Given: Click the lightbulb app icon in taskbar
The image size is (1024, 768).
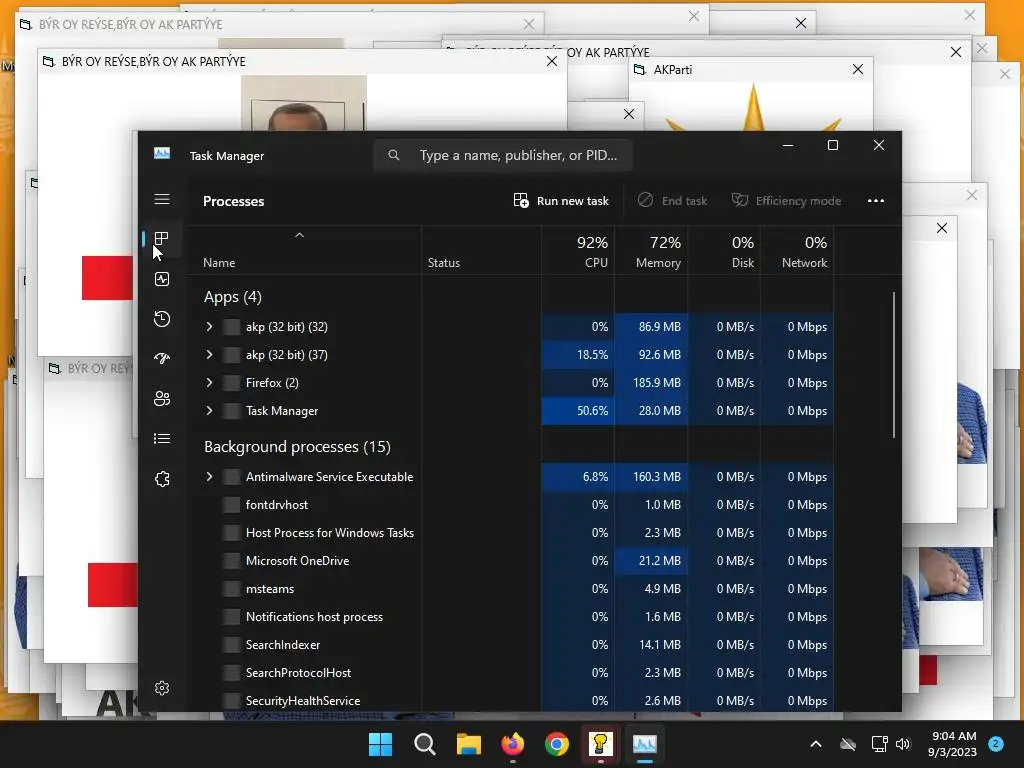Looking at the screenshot, I should [601, 744].
